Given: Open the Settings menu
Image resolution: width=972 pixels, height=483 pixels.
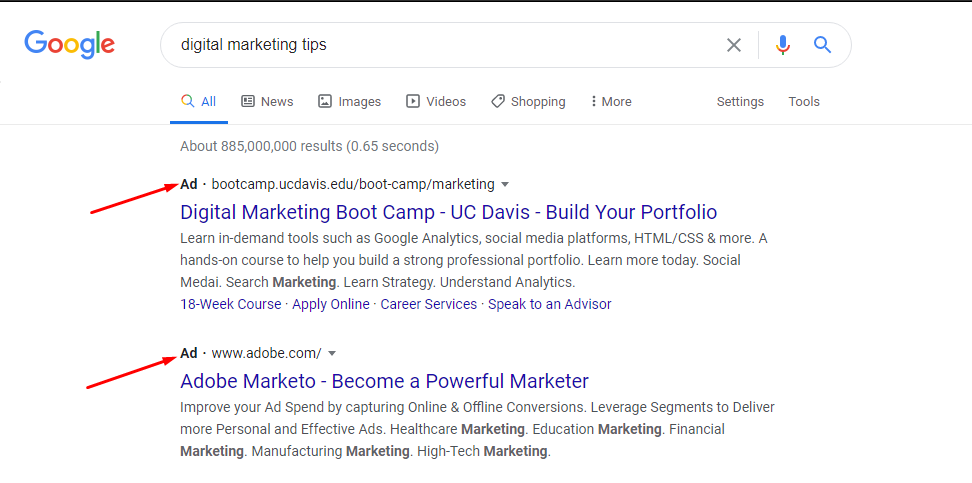Looking at the screenshot, I should [x=740, y=101].
